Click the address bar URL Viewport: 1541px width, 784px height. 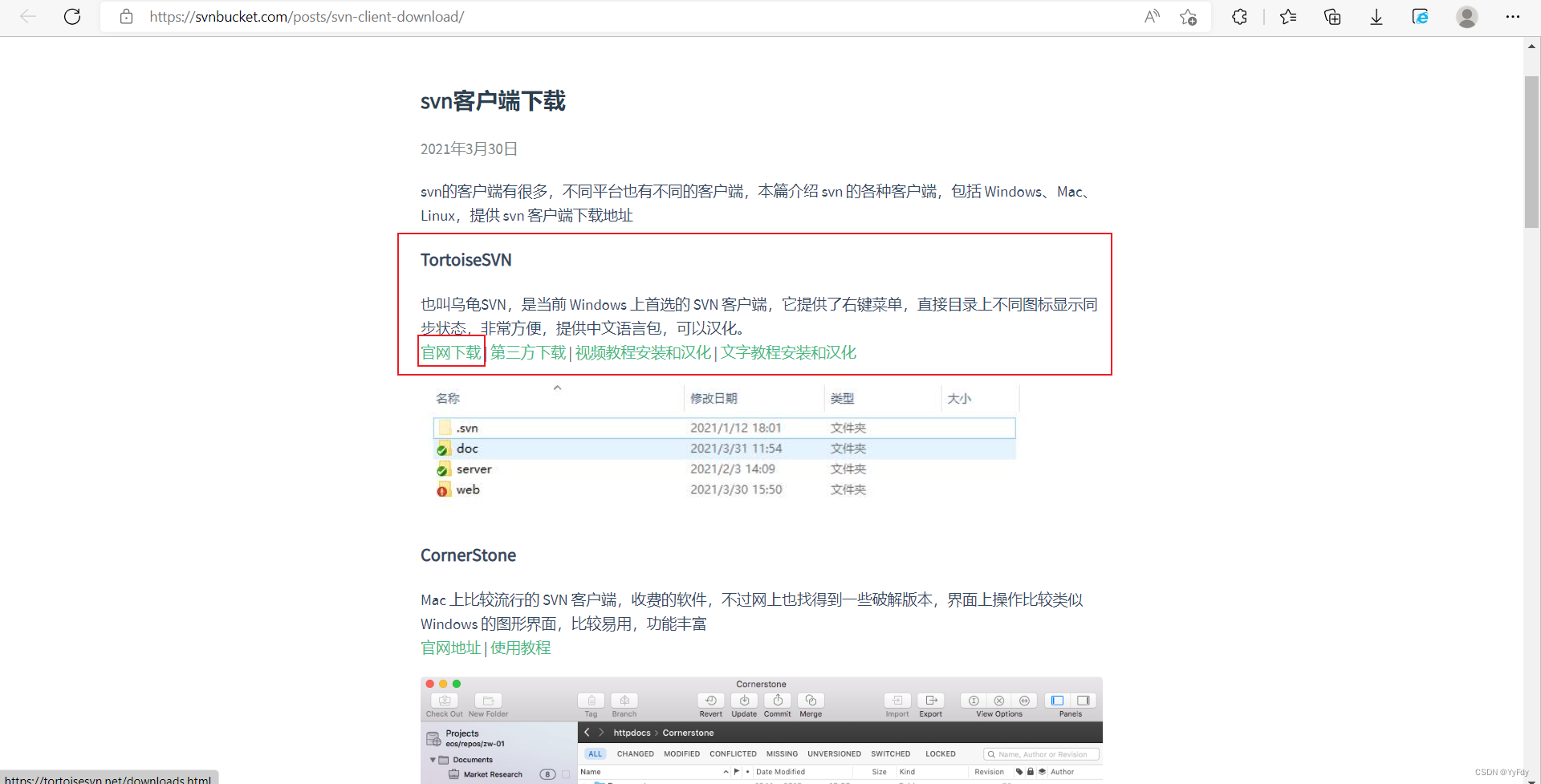(x=307, y=17)
